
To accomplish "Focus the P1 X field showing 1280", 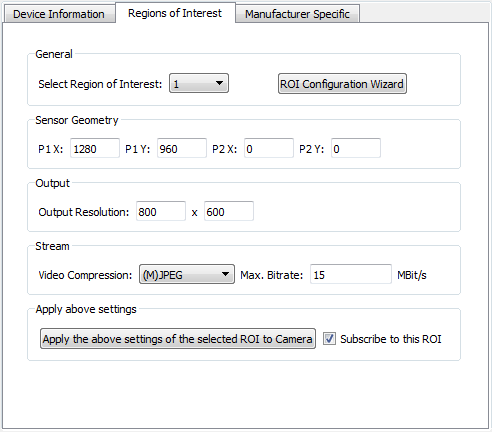I will point(95,148).
